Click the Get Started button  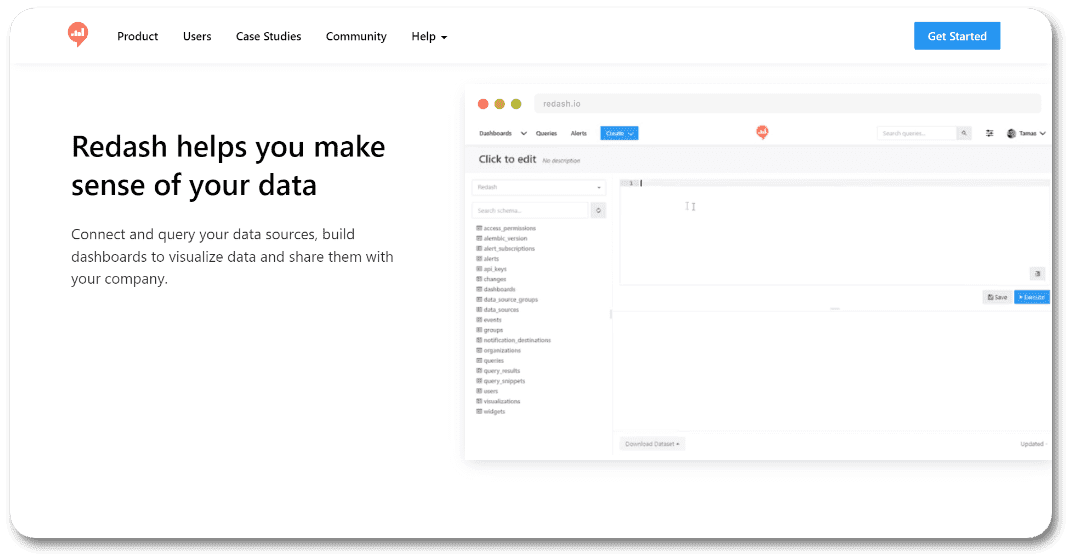[x=957, y=36]
